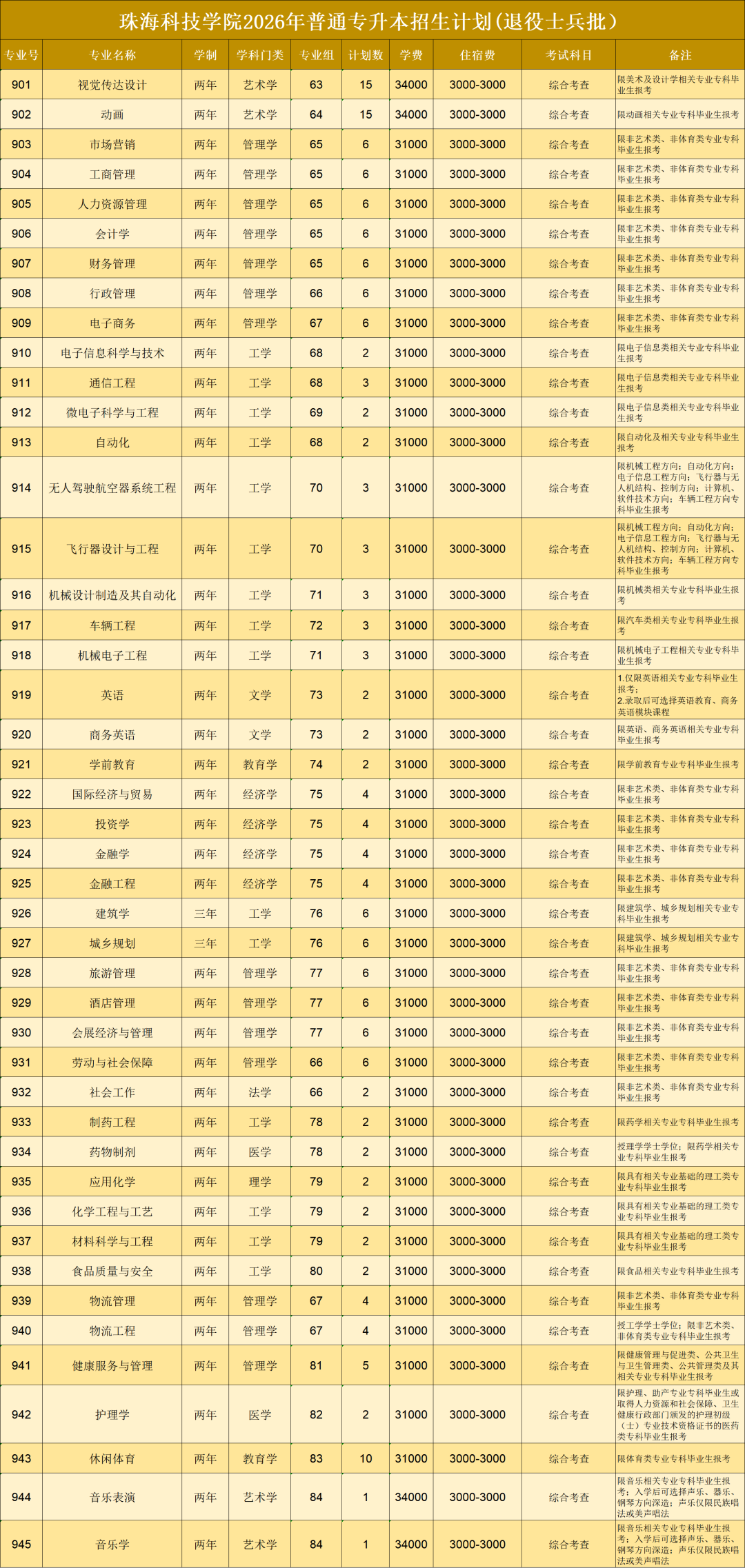Click the 物流管理 cell
The height and width of the screenshot is (1568, 745).
pyautogui.click(x=112, y=1300)
